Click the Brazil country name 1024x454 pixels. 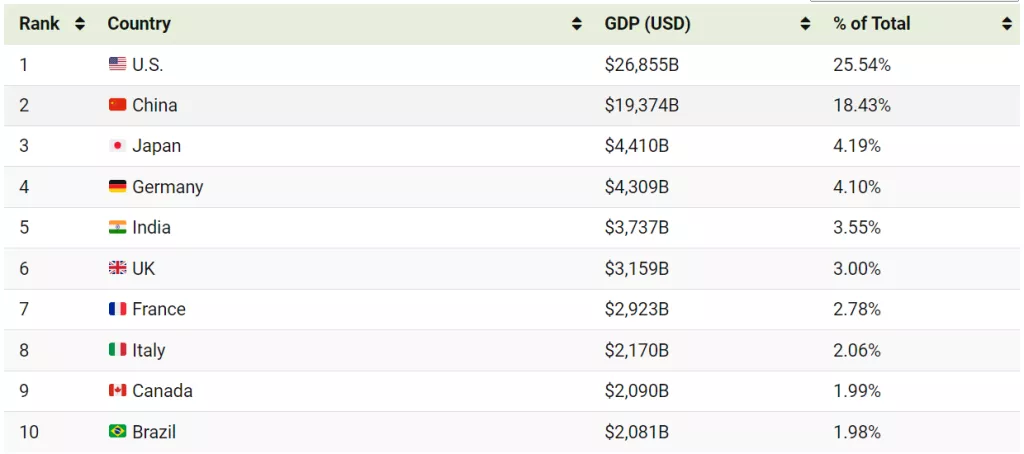pyautogui.click(x=154, y=432)
